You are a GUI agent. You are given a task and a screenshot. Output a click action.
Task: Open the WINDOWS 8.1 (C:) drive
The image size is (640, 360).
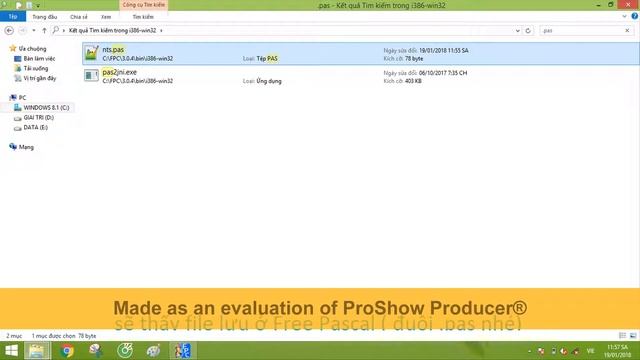pos(46,108)
